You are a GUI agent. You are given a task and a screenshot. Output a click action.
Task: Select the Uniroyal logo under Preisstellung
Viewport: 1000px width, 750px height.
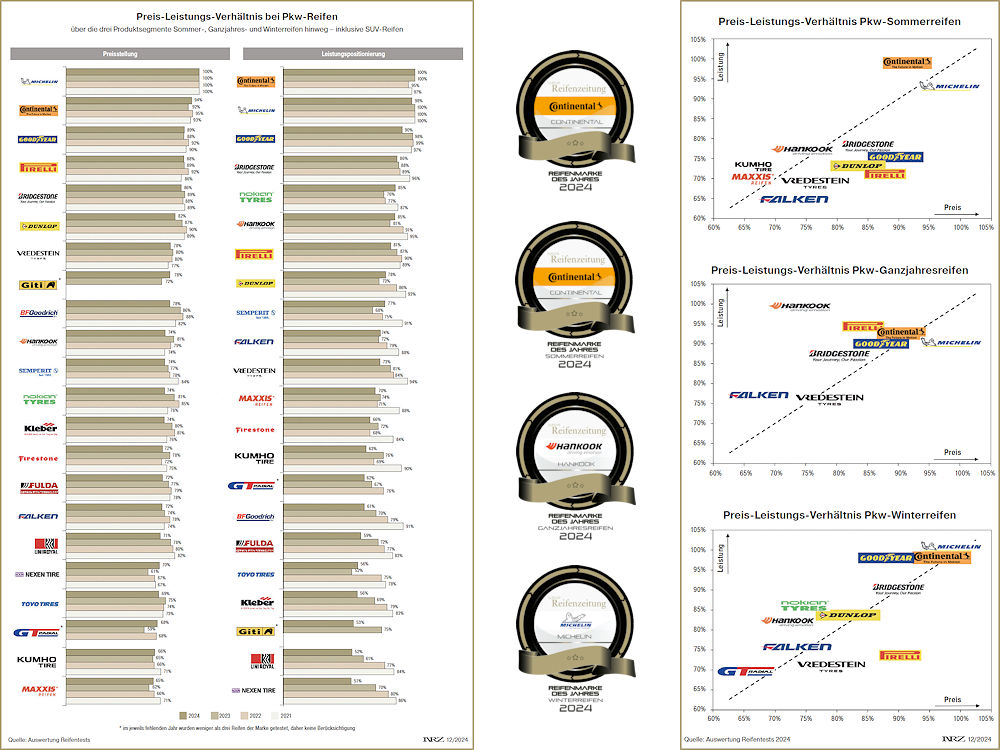[46, 545]
